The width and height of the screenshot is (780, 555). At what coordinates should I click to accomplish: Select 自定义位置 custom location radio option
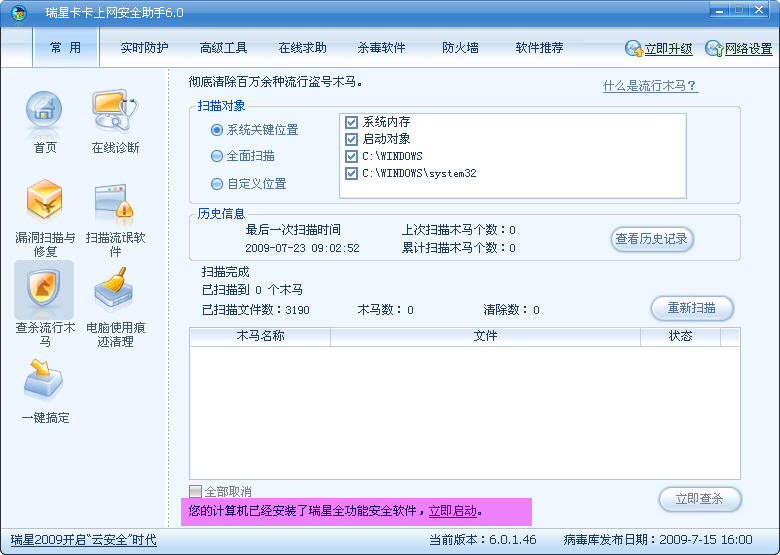click(217, 184)
